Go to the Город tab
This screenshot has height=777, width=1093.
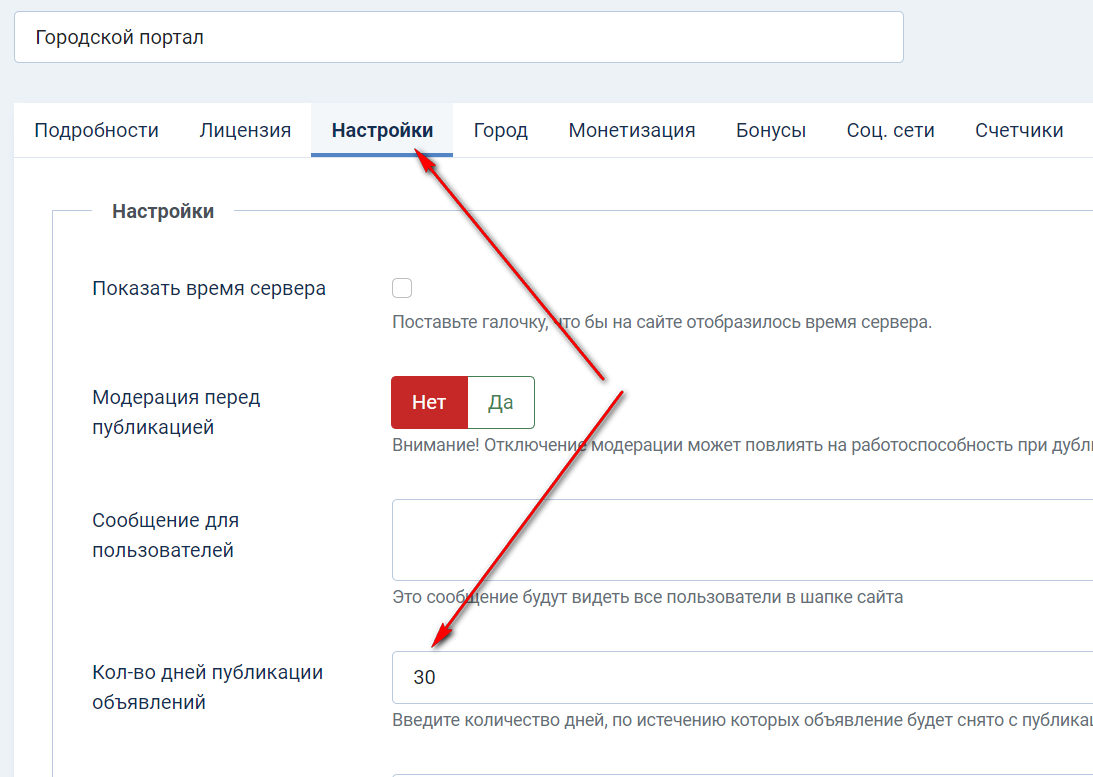pyautogui.click(x=500, y=130)
